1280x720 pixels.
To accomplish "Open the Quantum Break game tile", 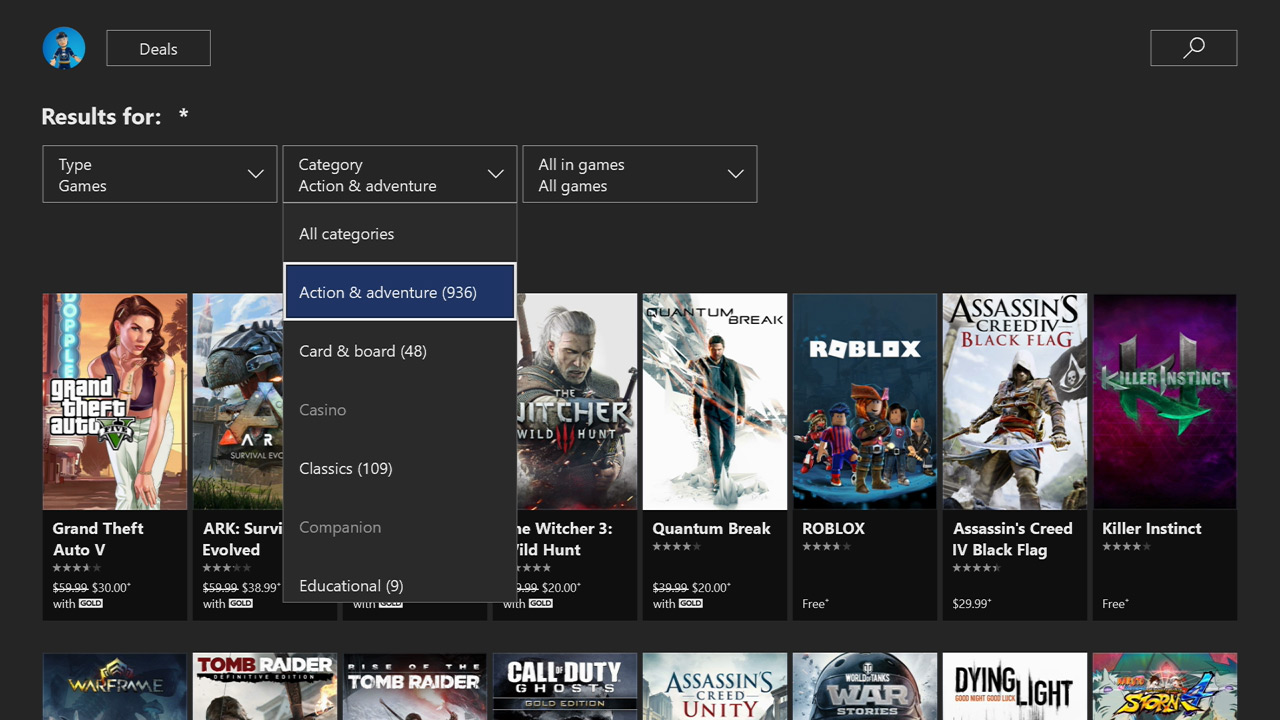I will (714, 400).
